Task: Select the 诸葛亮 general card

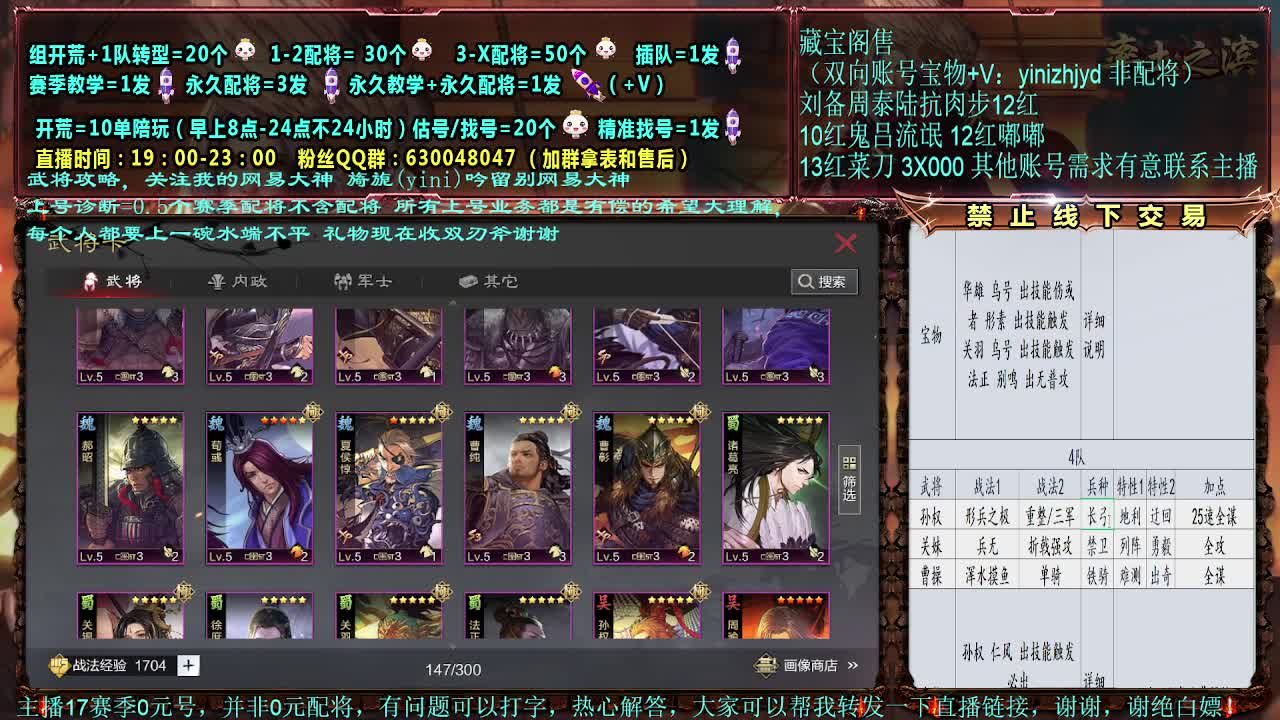Action: tap(776, 489)
